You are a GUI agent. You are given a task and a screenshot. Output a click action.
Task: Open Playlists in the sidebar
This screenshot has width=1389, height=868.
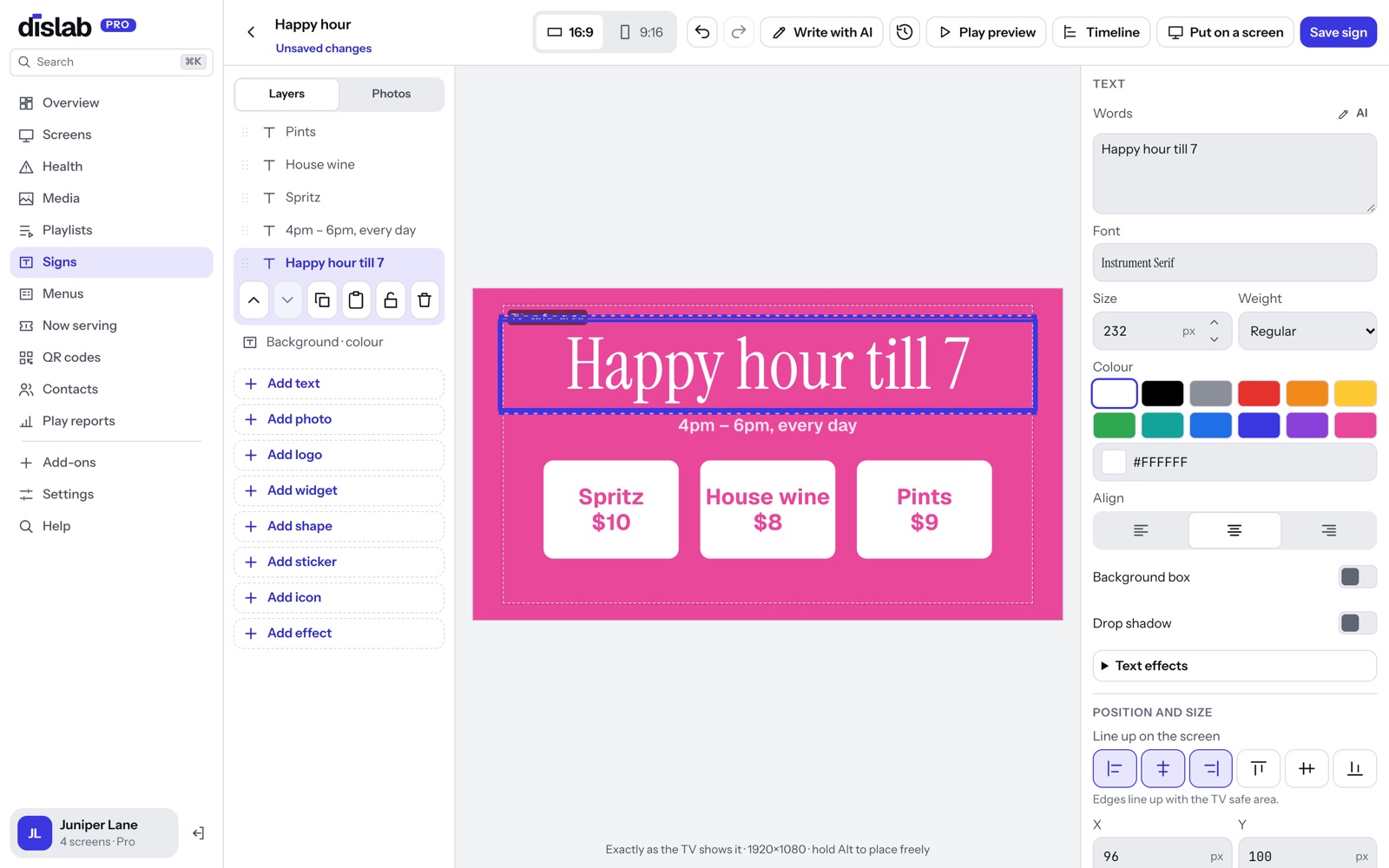[x=111, y=230]
